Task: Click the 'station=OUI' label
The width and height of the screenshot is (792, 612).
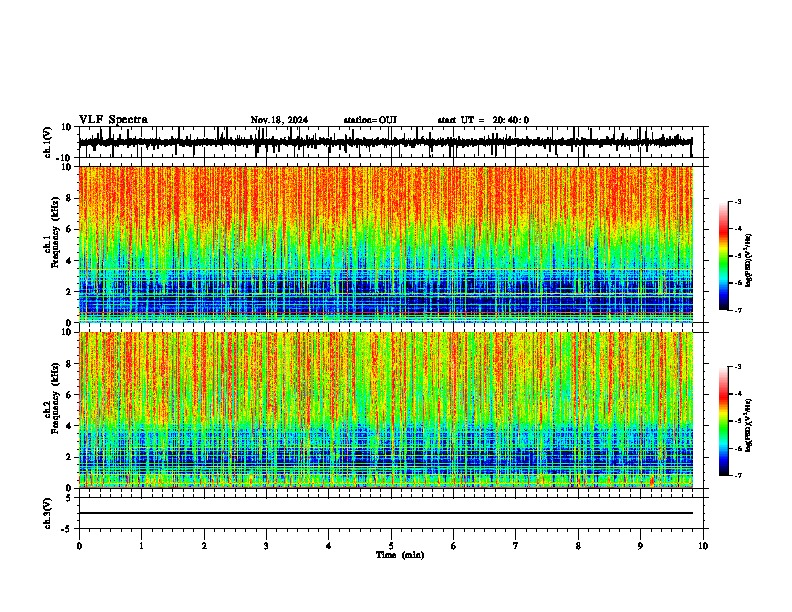Action: click(370, 120)
